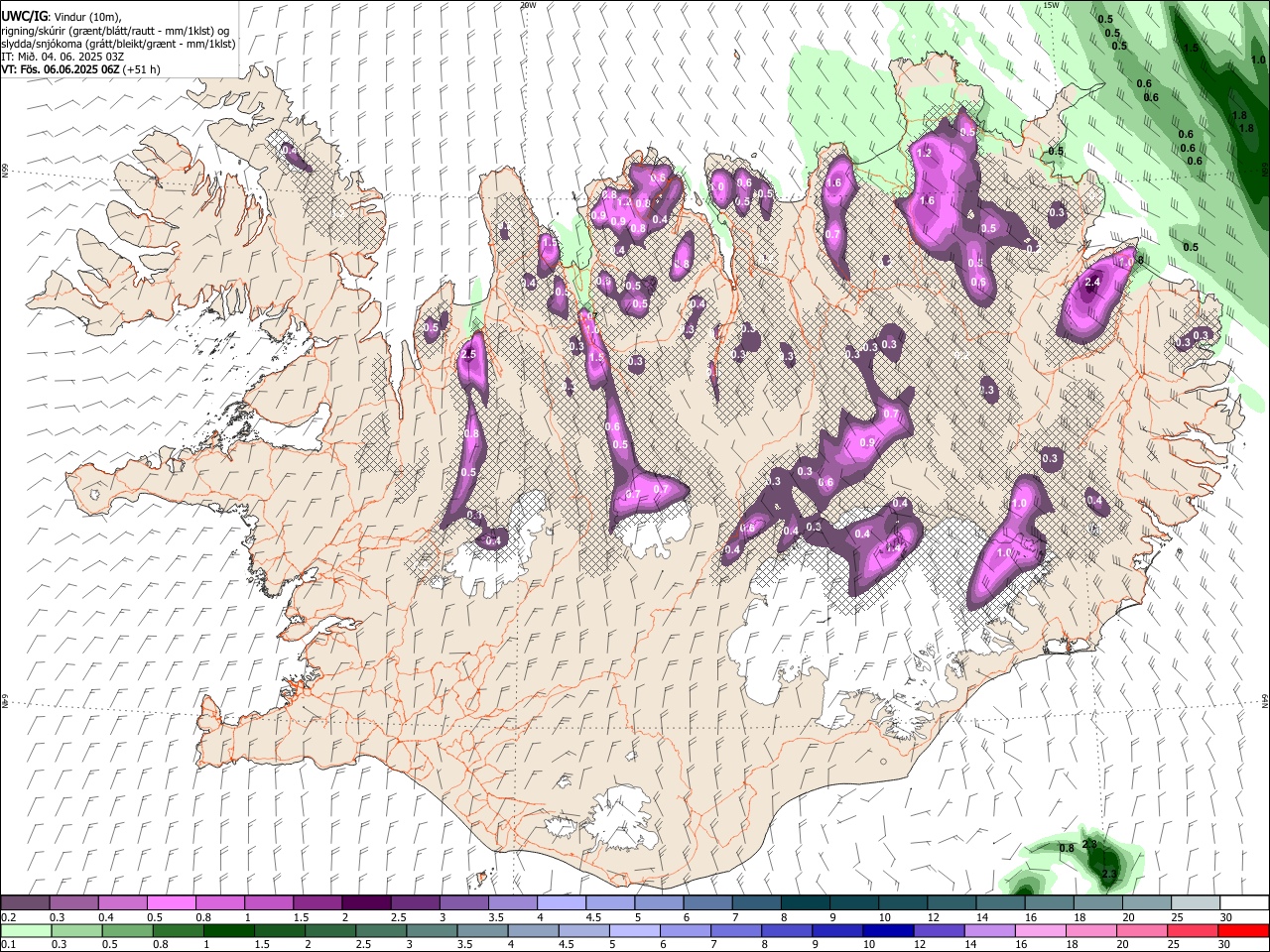The height and width of the screenshot is (952, 1270).
Task: Click the 'rigning/skúrir' legend description line
Action: (x=115, y=30)
